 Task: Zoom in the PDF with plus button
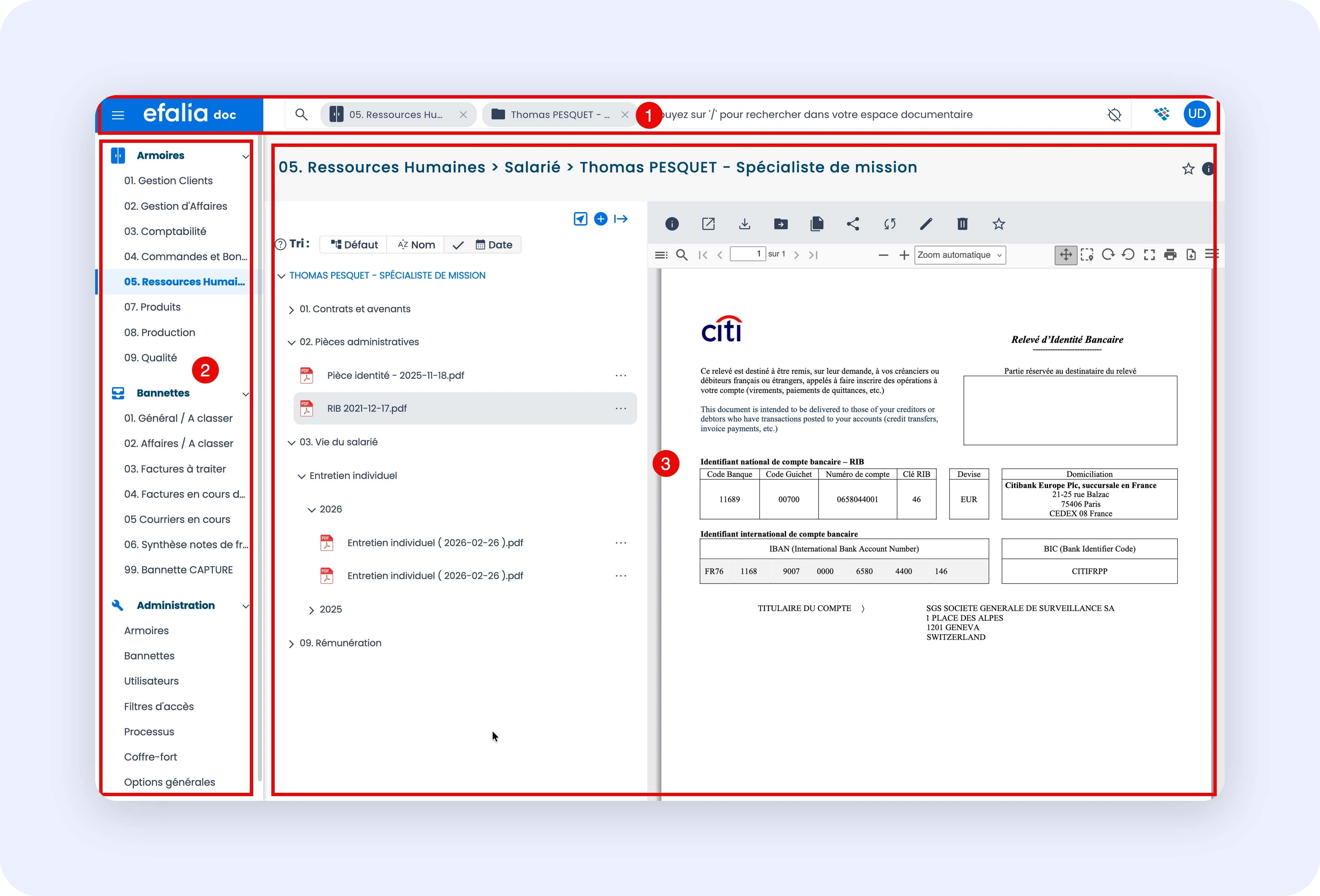904,256
